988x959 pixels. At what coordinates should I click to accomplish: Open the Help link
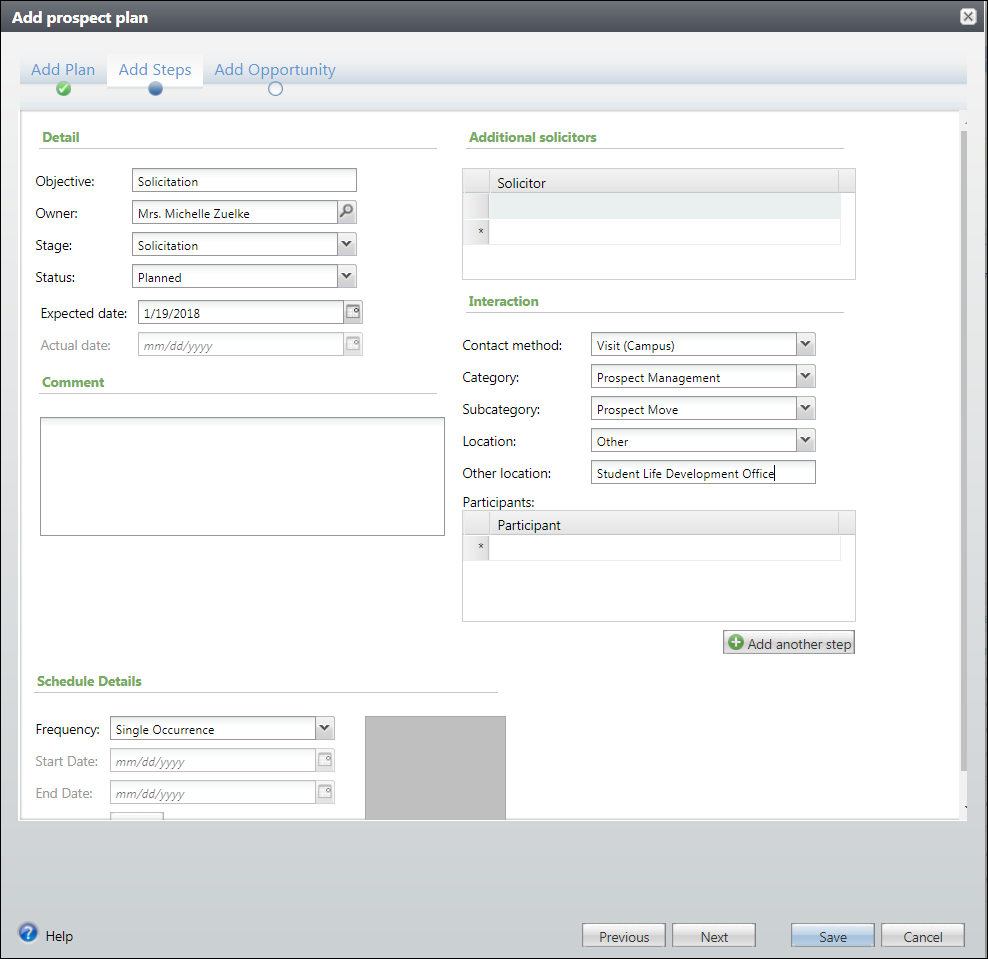pos(59,936)
